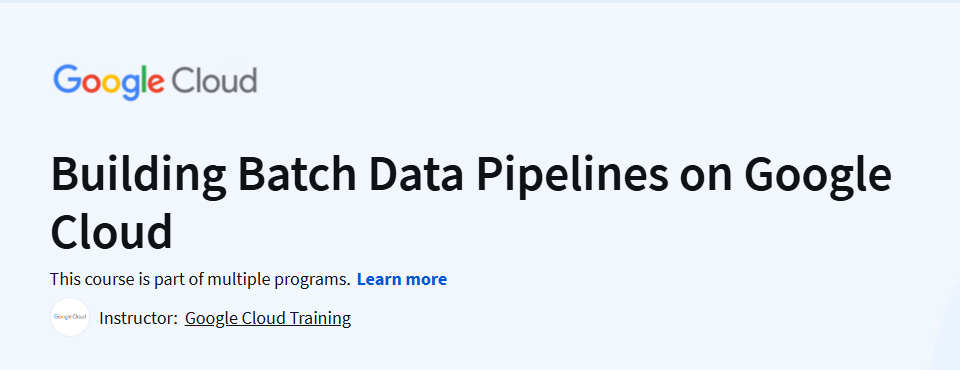Click the blue letter G in the logo
The width and height of the screenshot is (960, 370).
coord(67,79)
